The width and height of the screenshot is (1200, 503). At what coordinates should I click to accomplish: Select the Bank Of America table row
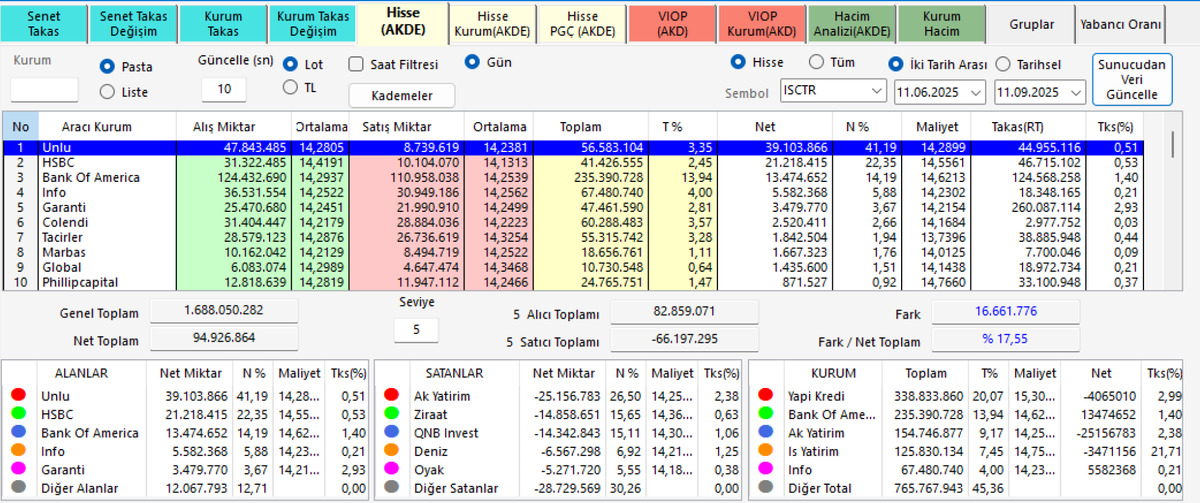point(570,177)
